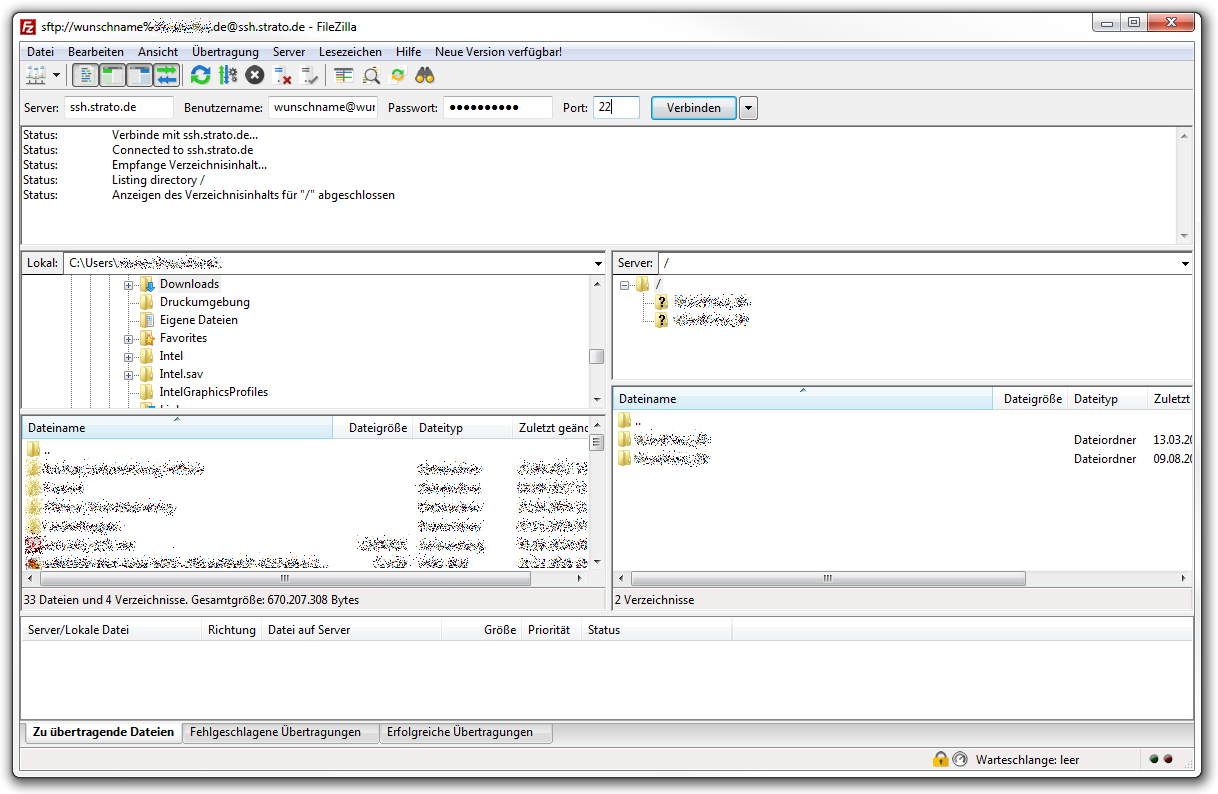
Task: Cancel the current operation
Action: (253, 75)
